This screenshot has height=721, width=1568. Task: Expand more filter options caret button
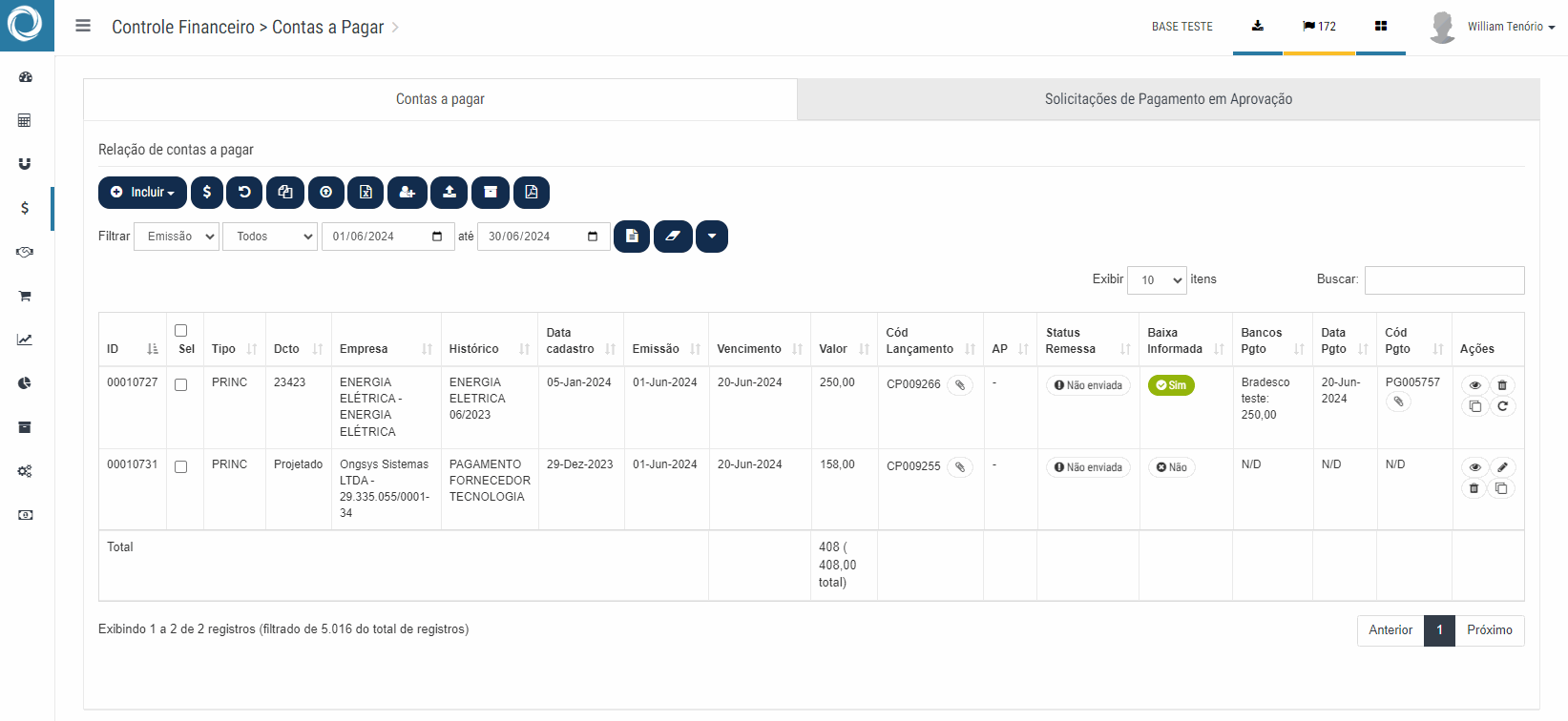click(712, 237)
